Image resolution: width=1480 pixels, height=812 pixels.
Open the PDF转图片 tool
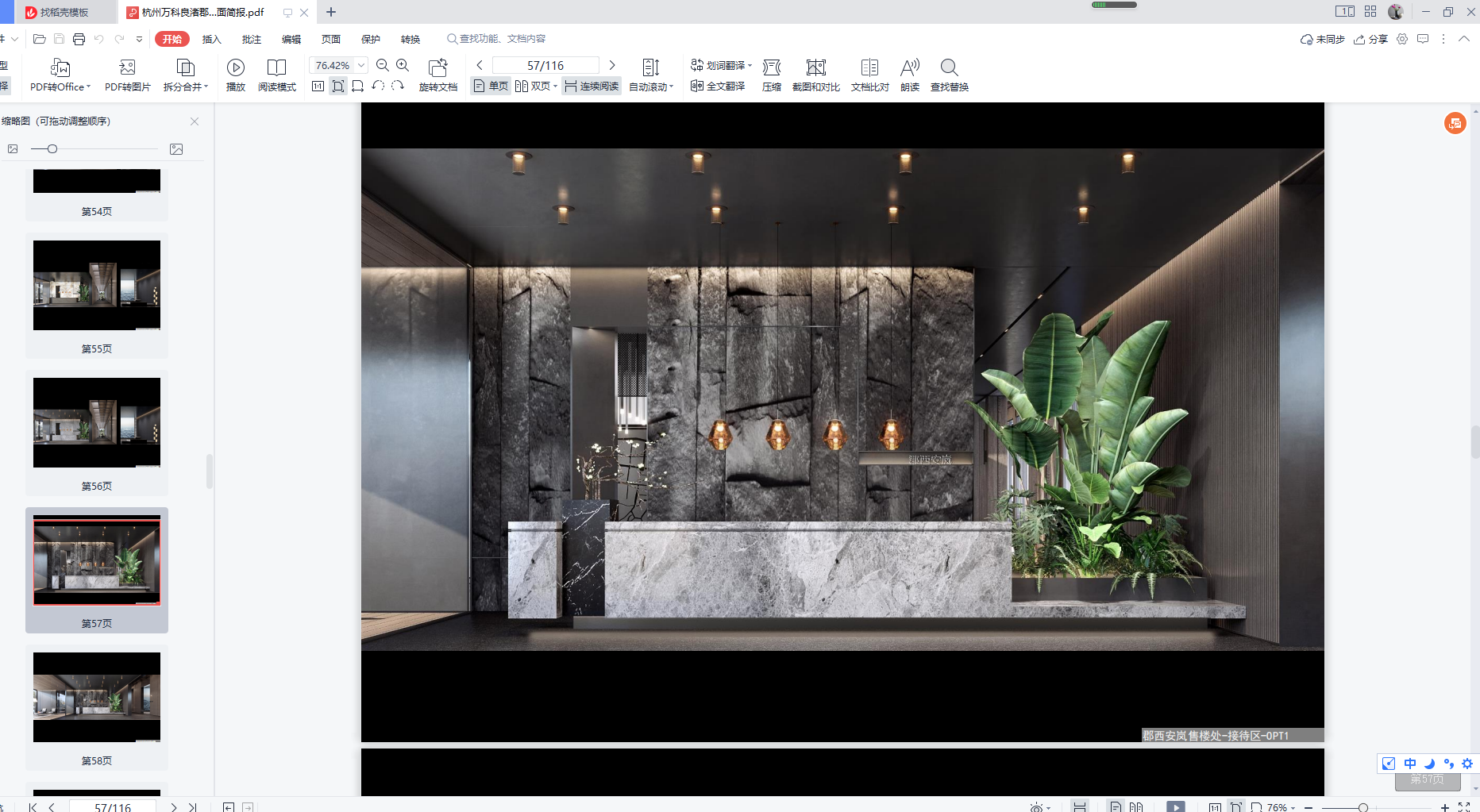click(x=127, y=75)
